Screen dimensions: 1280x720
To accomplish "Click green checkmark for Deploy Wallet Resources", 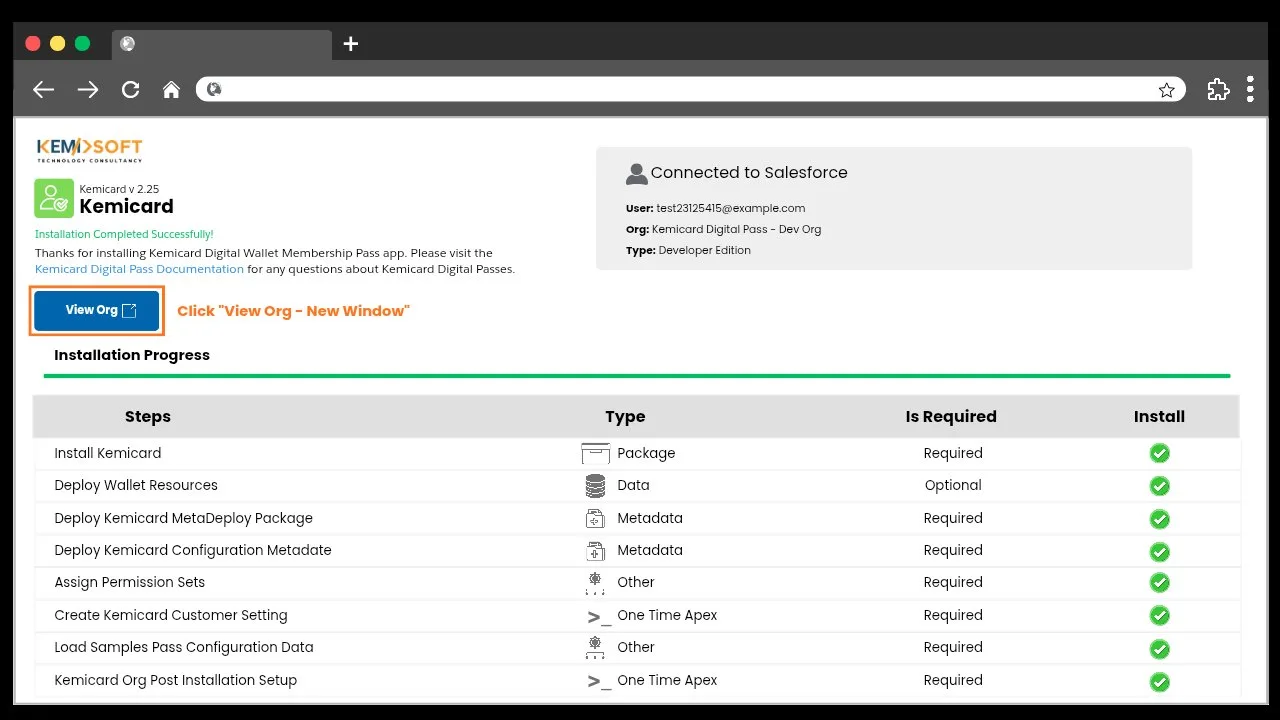I will coord(1159,486).
